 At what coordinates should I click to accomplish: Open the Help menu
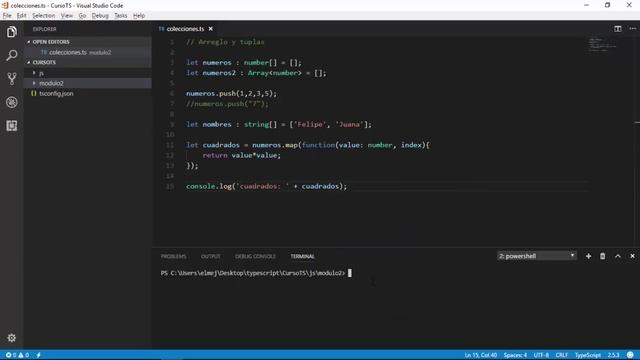point(139,16)
